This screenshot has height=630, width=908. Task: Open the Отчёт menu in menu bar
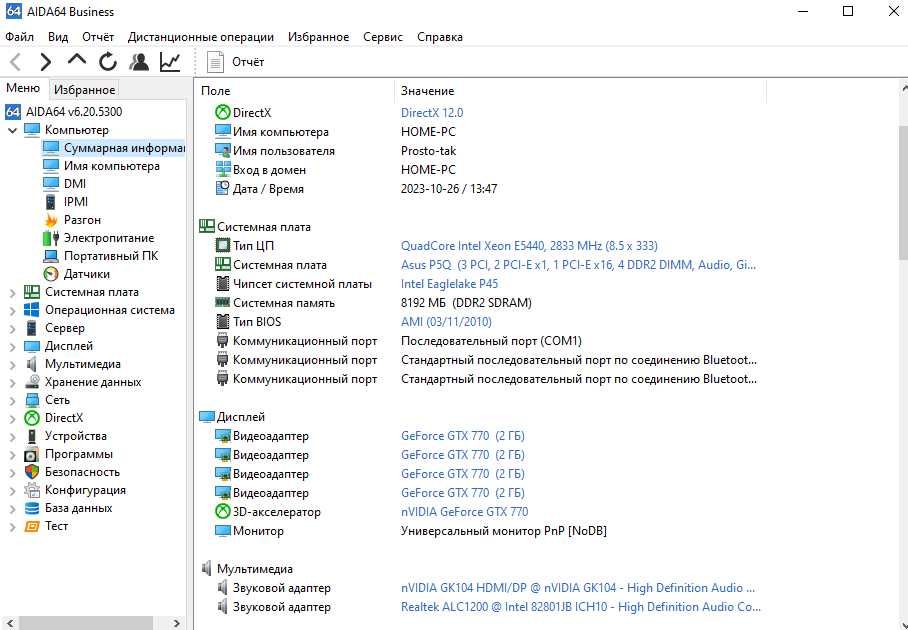(x=98, y=36)
